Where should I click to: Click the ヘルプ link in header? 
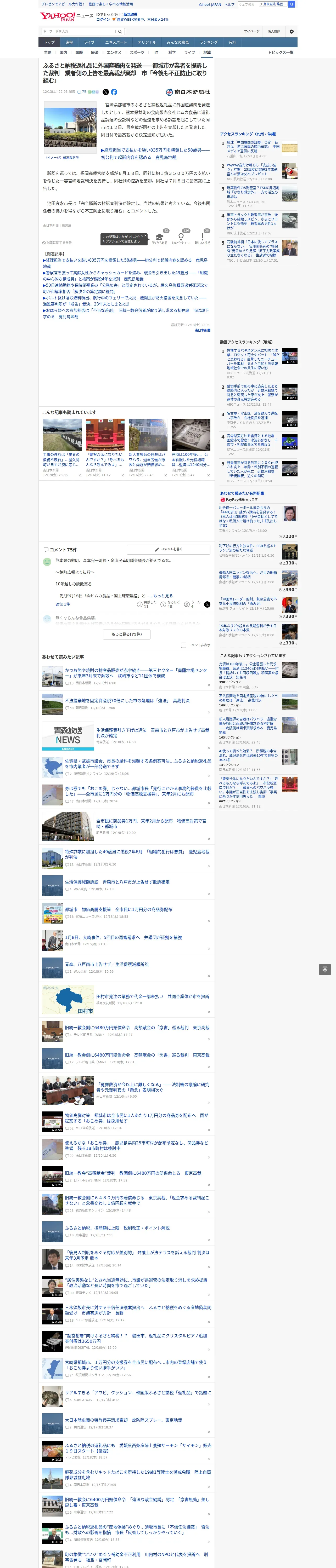coord(229,4)
